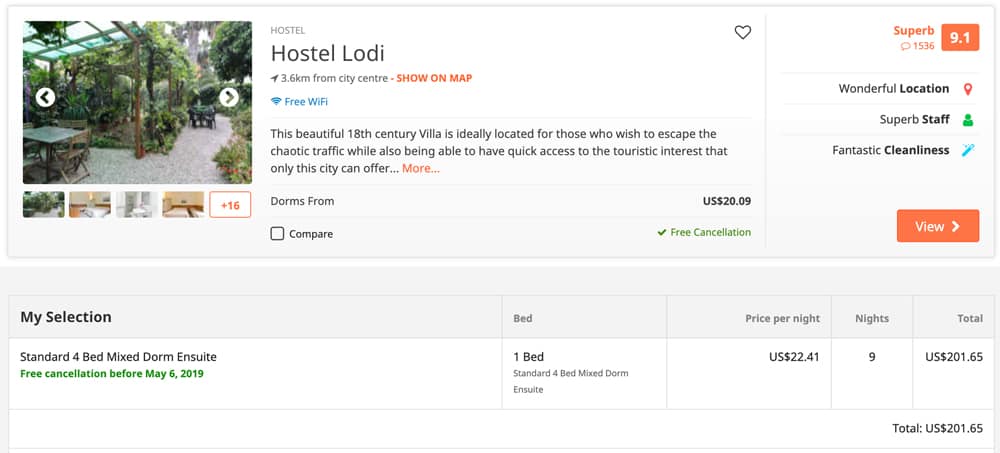Open hostel page with the View button
Screen dimensions: 1000x453
click(x=938, y=226)
